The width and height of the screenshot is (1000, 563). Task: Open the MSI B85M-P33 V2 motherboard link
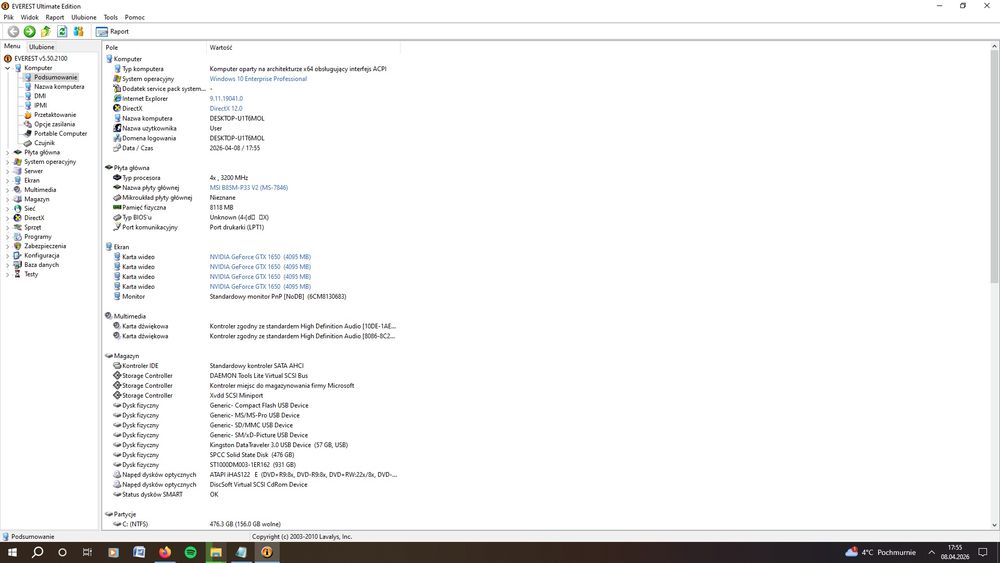249,187
